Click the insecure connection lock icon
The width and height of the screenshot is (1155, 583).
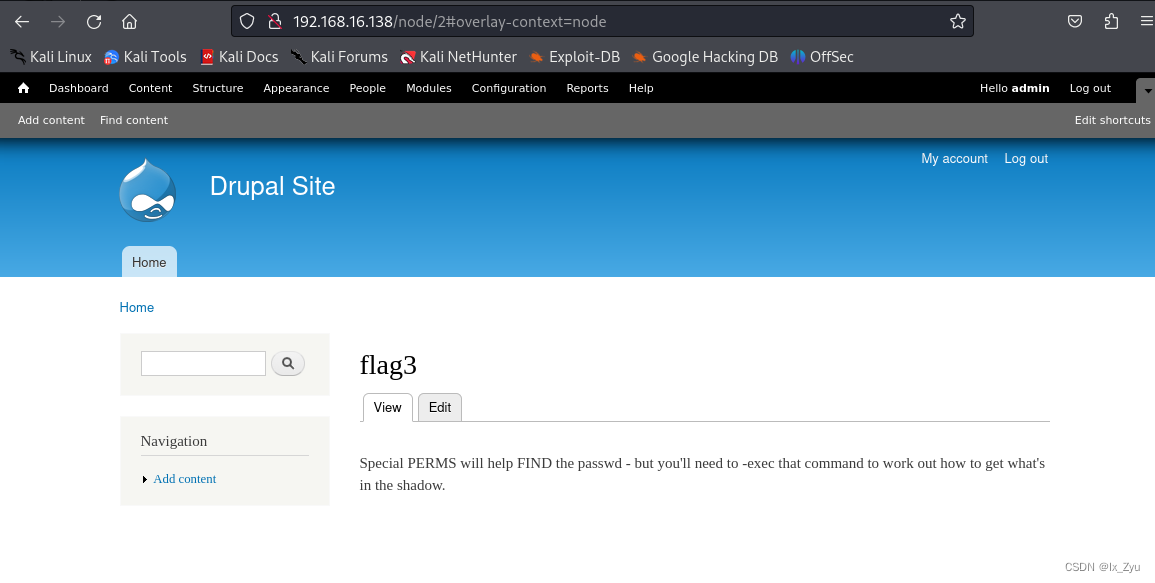[275, 21]
